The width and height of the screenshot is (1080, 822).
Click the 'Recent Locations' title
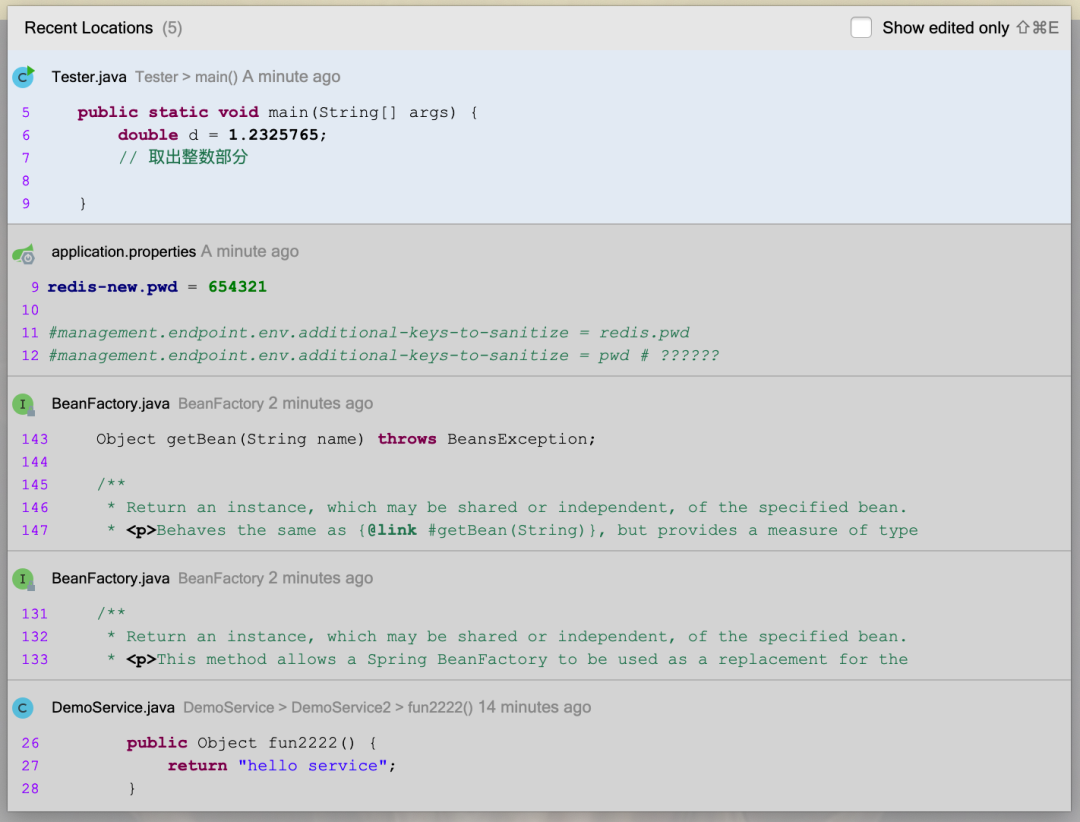(x=88, y=28)
